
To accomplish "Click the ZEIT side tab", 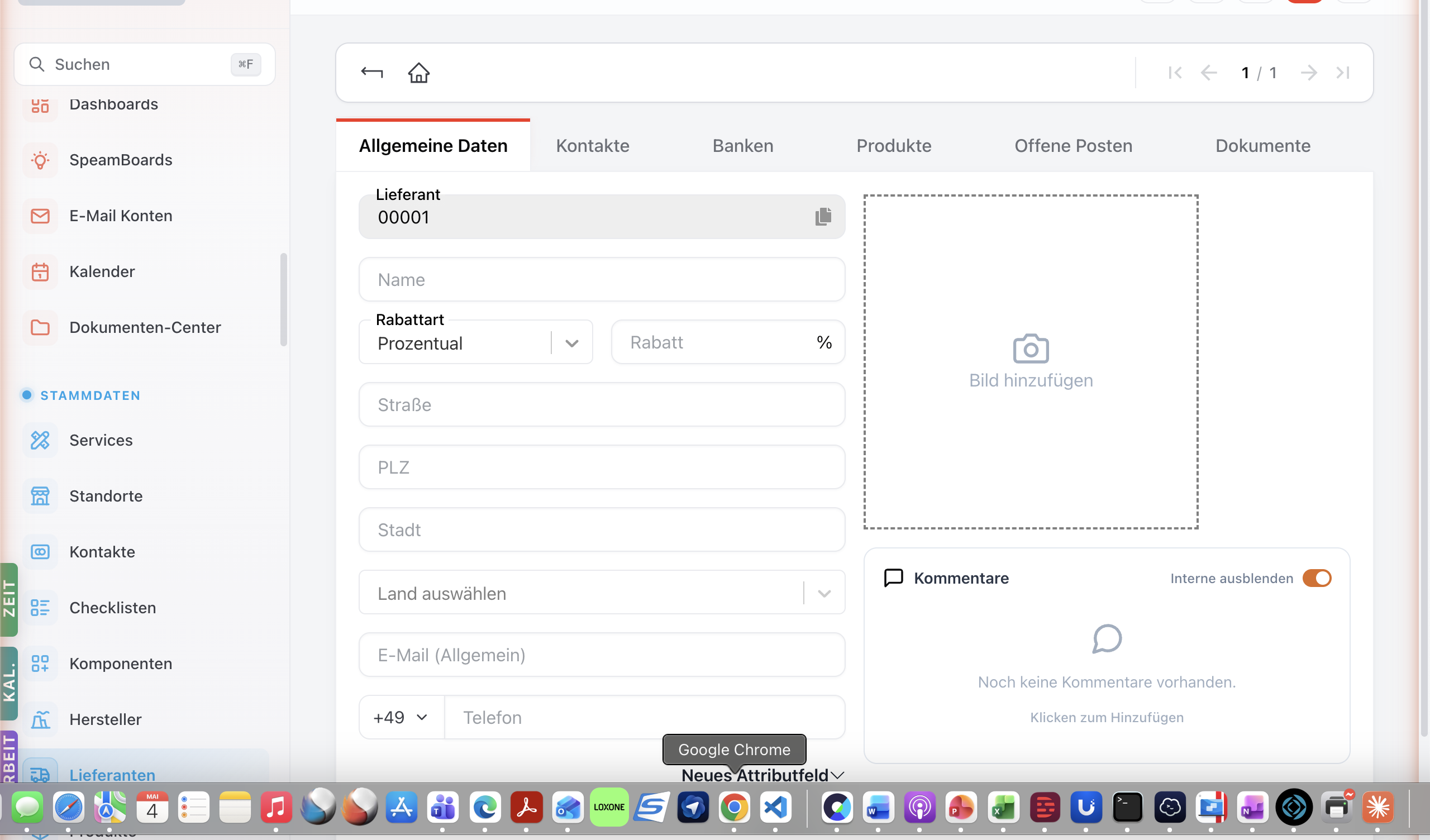I will point(9,599).
